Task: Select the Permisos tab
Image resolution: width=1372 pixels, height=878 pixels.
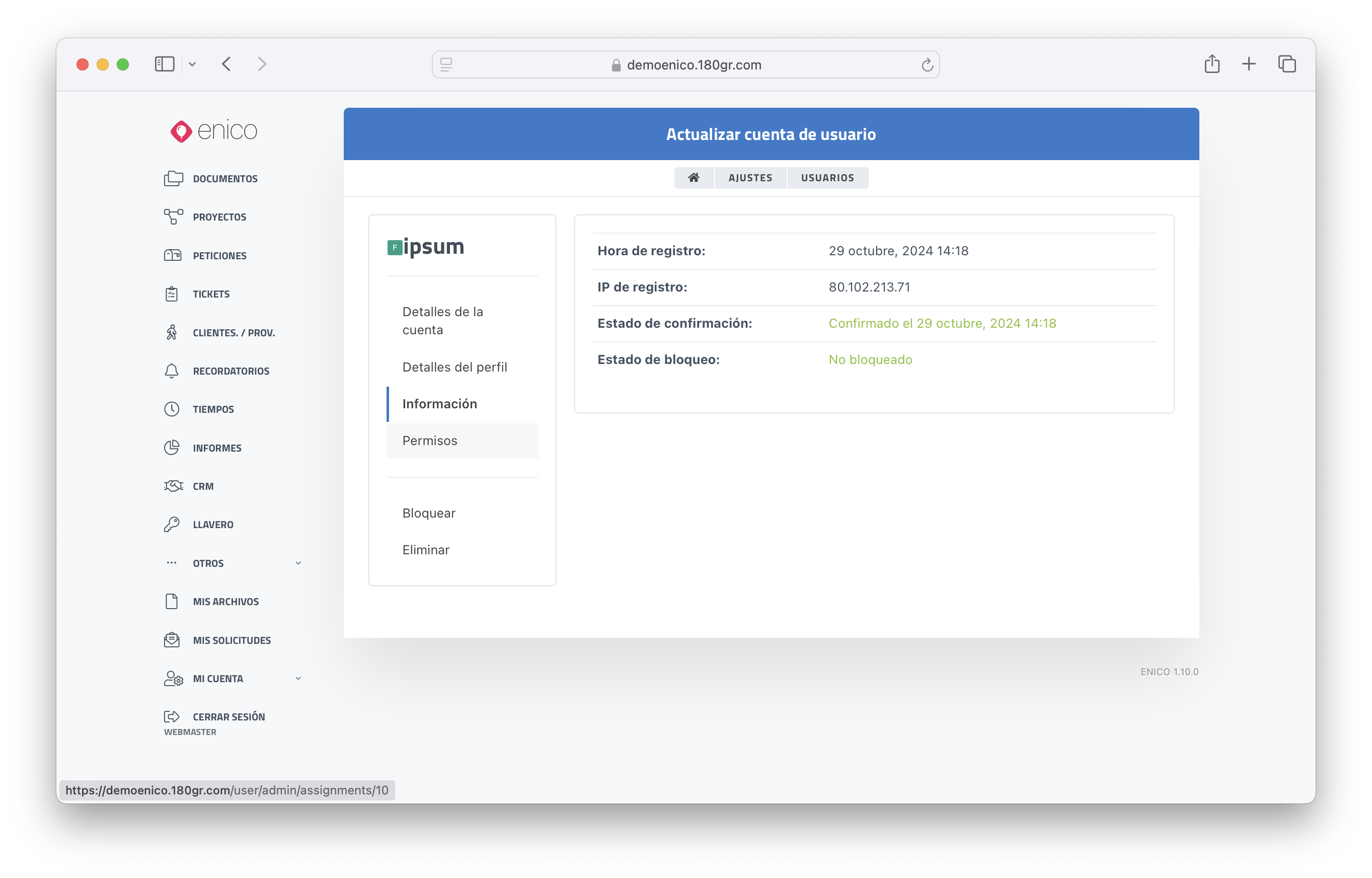Action: [x=430, y=441]
